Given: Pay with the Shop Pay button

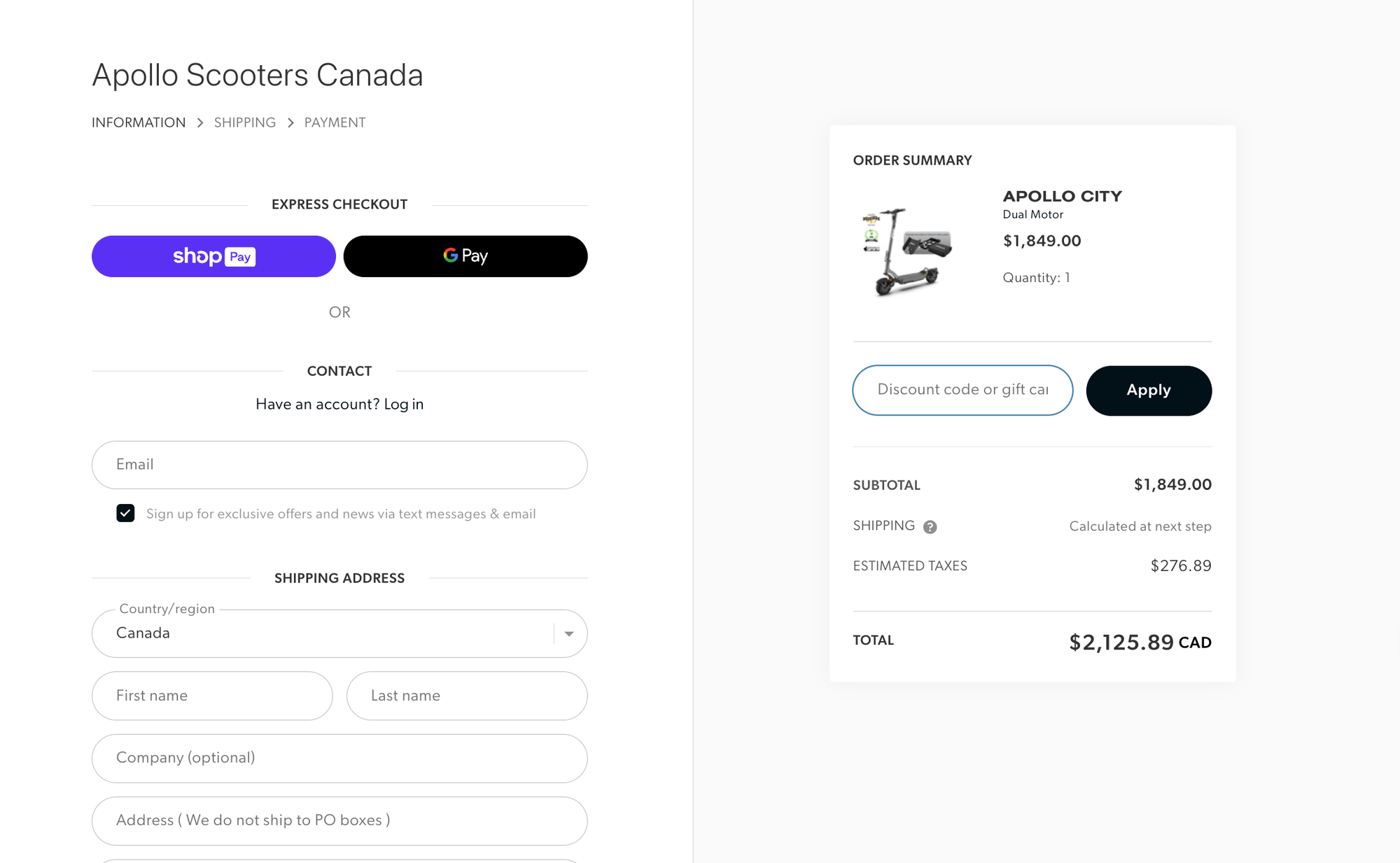Looking at the screenshot, I should click(213, 256).
